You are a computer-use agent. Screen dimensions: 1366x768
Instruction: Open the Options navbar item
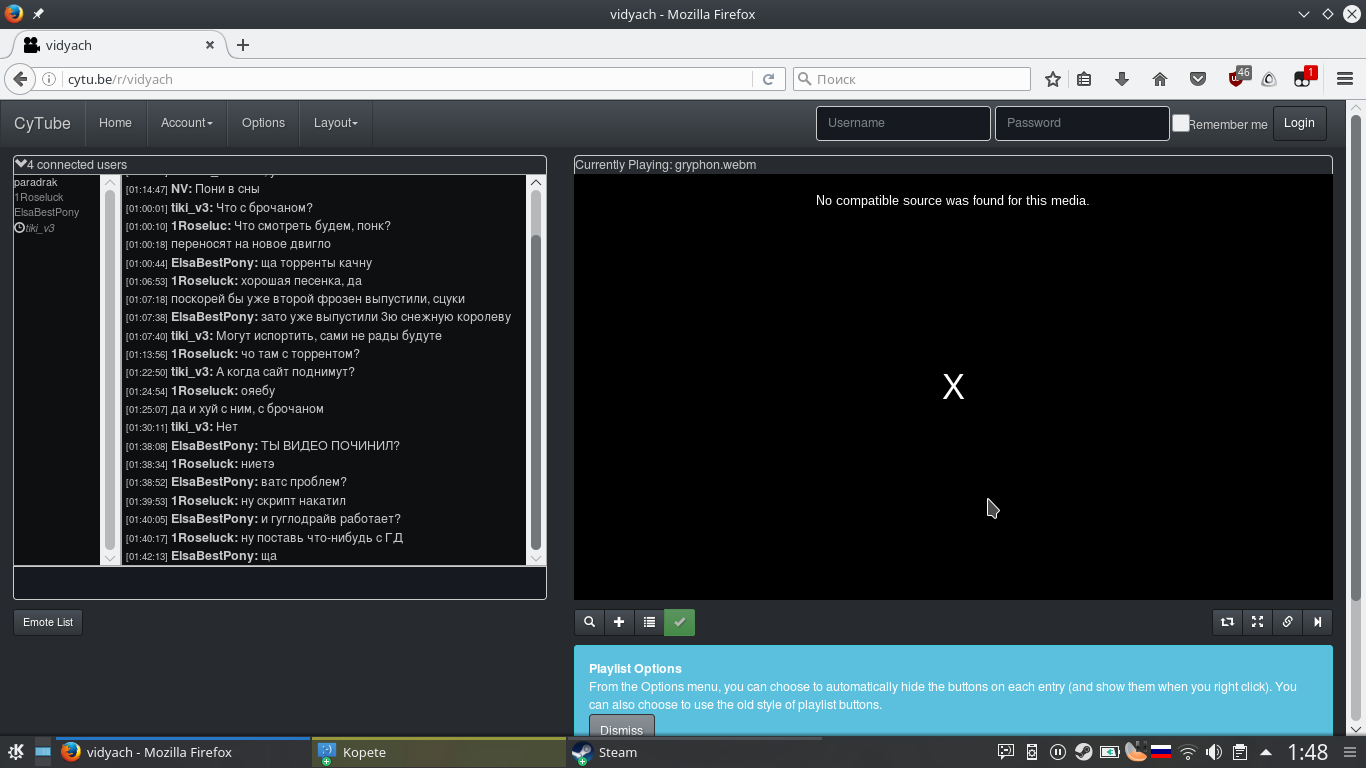coord(263,123)
